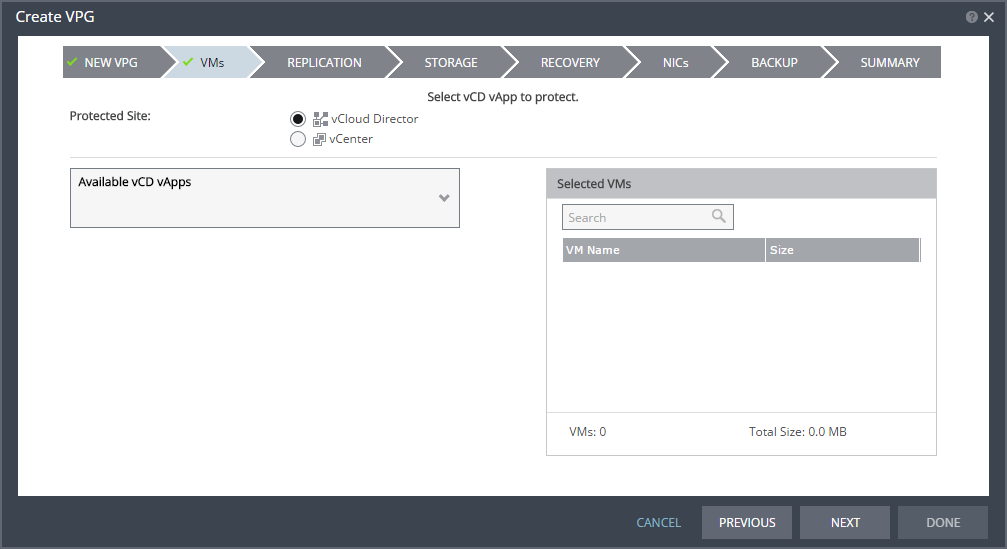The height and width of the screenshot is (549, 1007).
Task: Click 'Select vCD vApp to protect.' text
Action: pyautogui.click(x=503, y=97)
